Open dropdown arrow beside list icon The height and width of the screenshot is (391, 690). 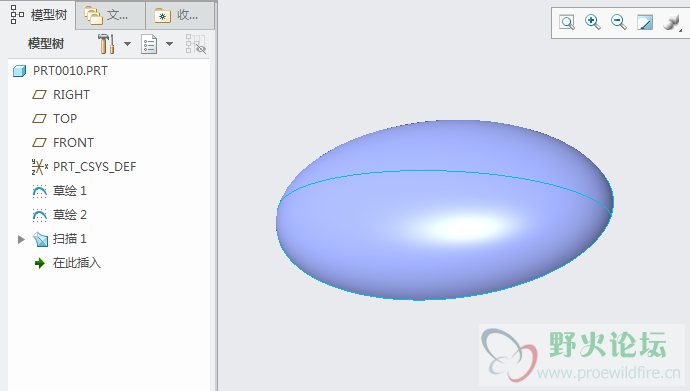(169, 44)
